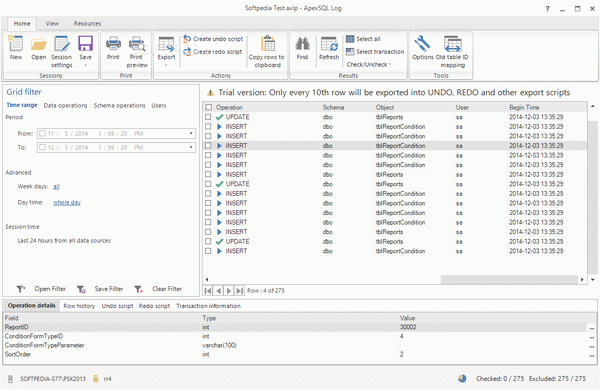Switch to the Undo script tab

[117, 306]
